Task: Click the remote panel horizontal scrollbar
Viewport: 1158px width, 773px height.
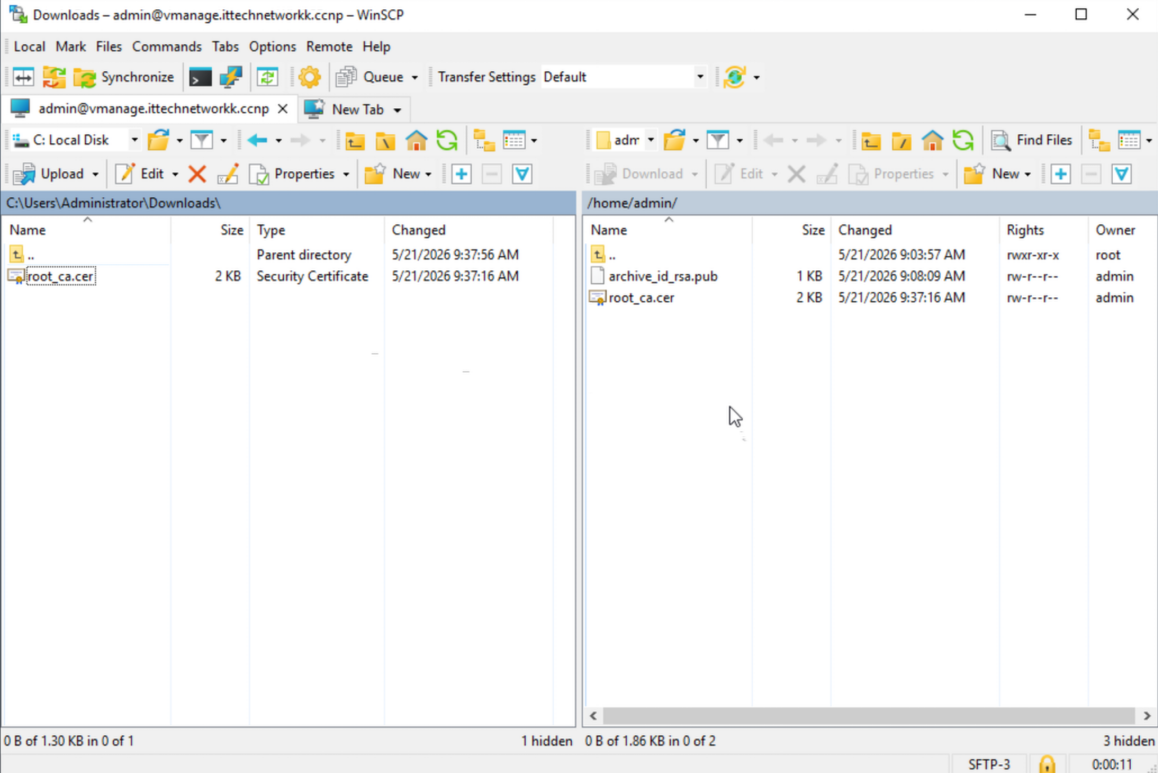Action: click(x=868, y=715)
